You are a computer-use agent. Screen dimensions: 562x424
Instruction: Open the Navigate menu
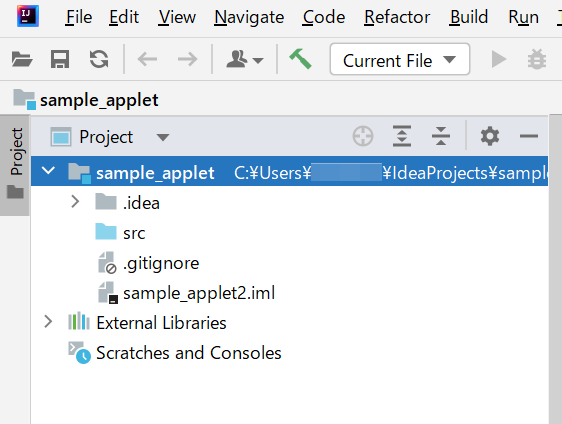249,17
